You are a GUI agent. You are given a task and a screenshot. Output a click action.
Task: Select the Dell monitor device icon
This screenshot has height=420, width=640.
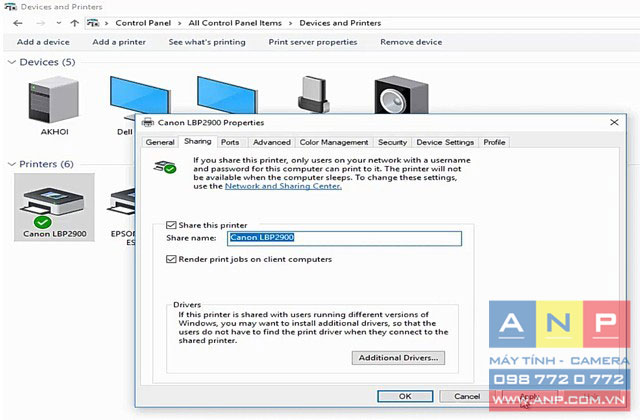140,96
